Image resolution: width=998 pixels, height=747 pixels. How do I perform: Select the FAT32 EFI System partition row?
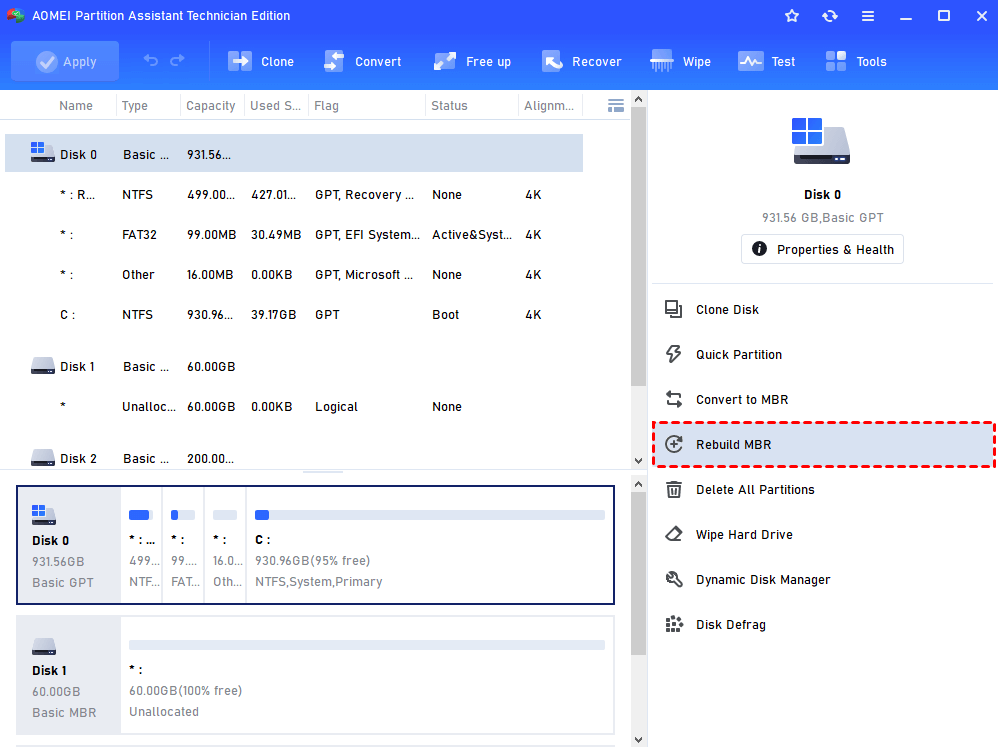[x=294, y=235]
